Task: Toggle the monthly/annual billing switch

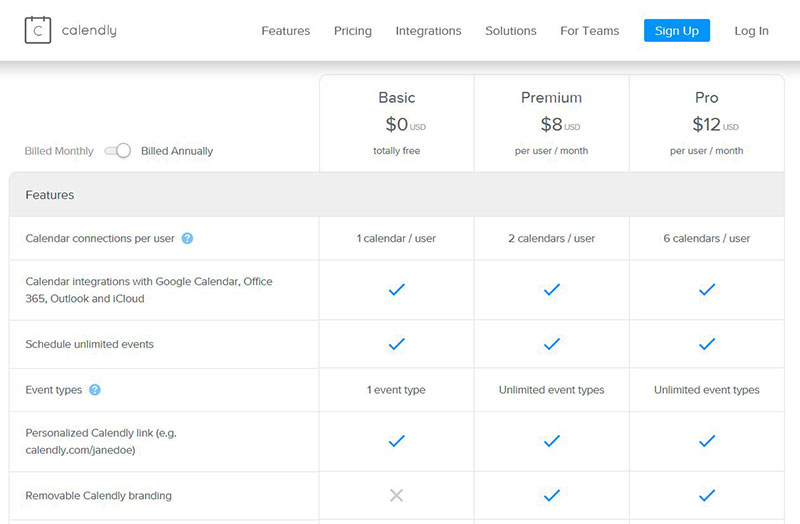Action: [118, 151]
